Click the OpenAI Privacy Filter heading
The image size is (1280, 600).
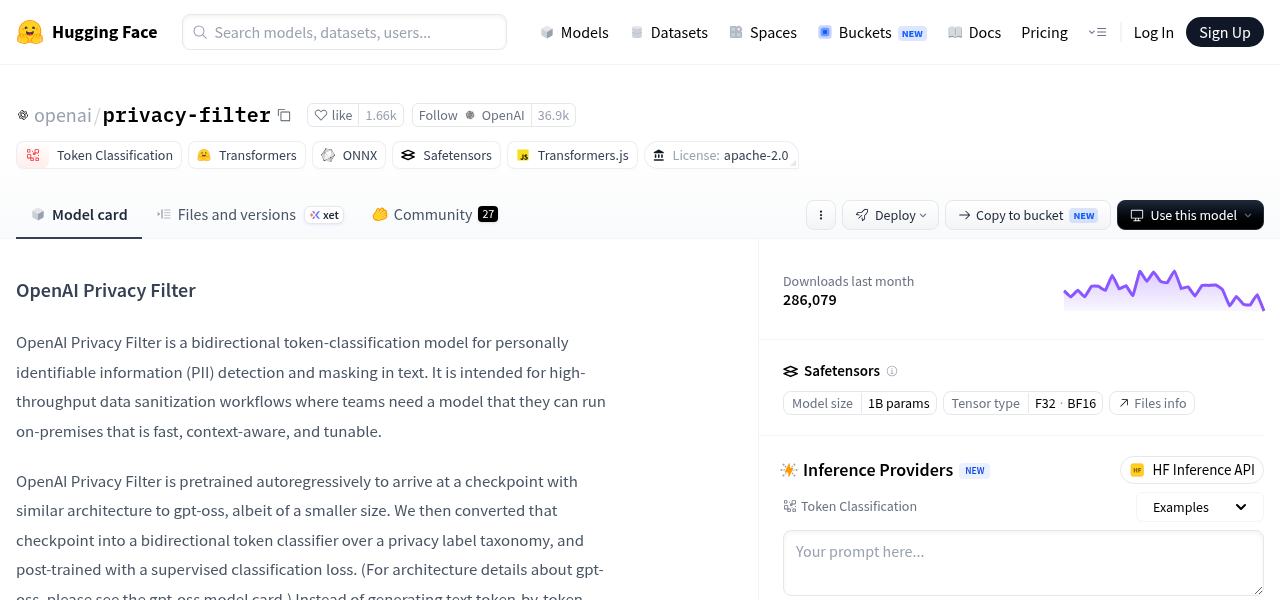106,290
